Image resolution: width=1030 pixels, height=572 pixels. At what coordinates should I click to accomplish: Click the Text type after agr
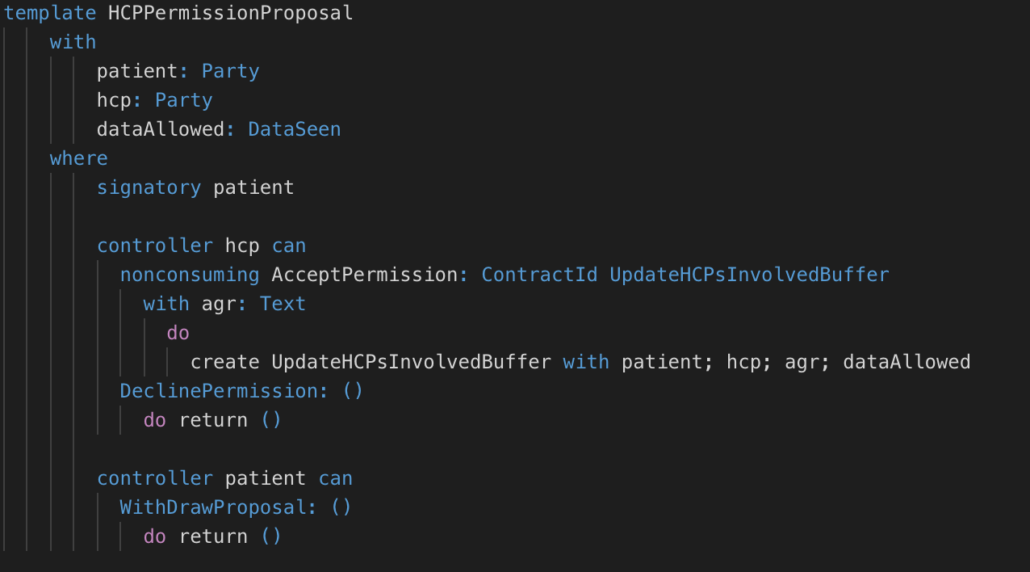point(282,304)
